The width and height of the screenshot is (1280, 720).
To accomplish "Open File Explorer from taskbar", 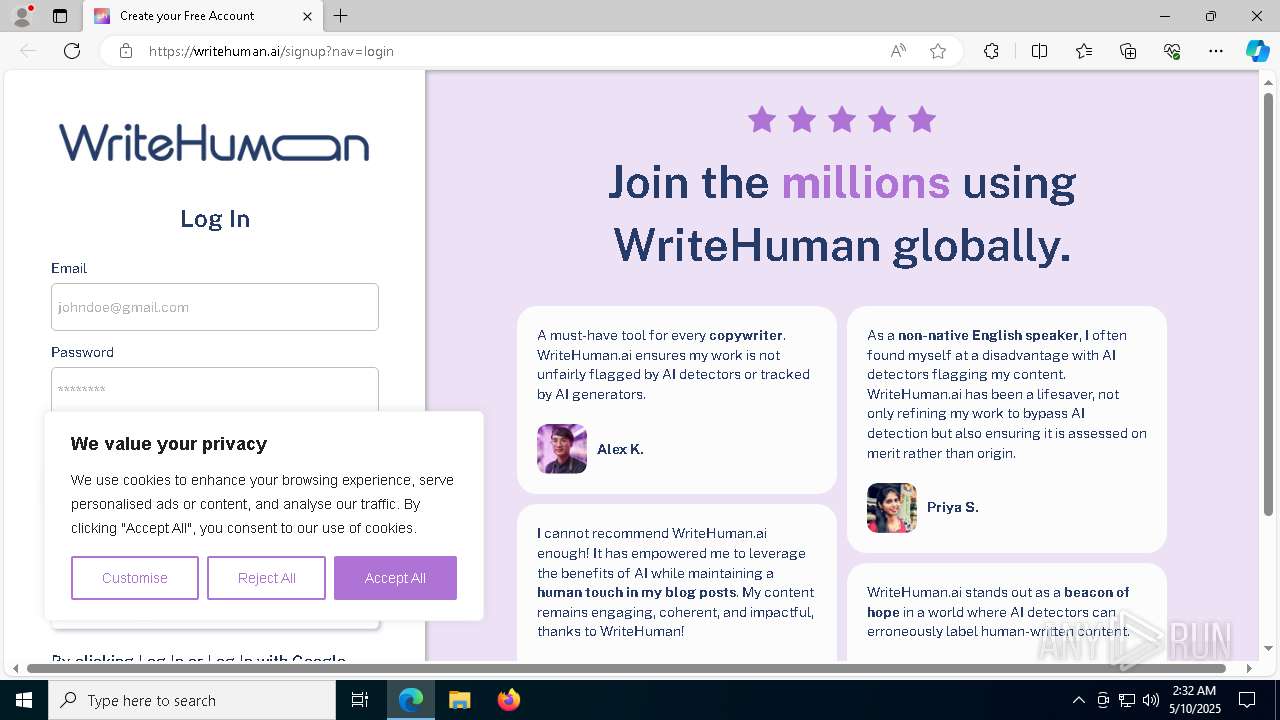I will point(460,700).
